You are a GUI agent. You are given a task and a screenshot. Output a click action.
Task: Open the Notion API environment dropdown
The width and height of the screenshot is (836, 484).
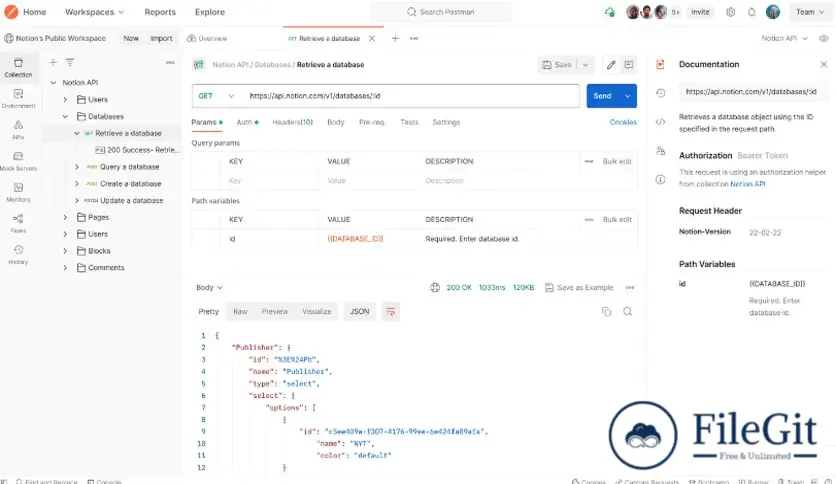point(784,38)
